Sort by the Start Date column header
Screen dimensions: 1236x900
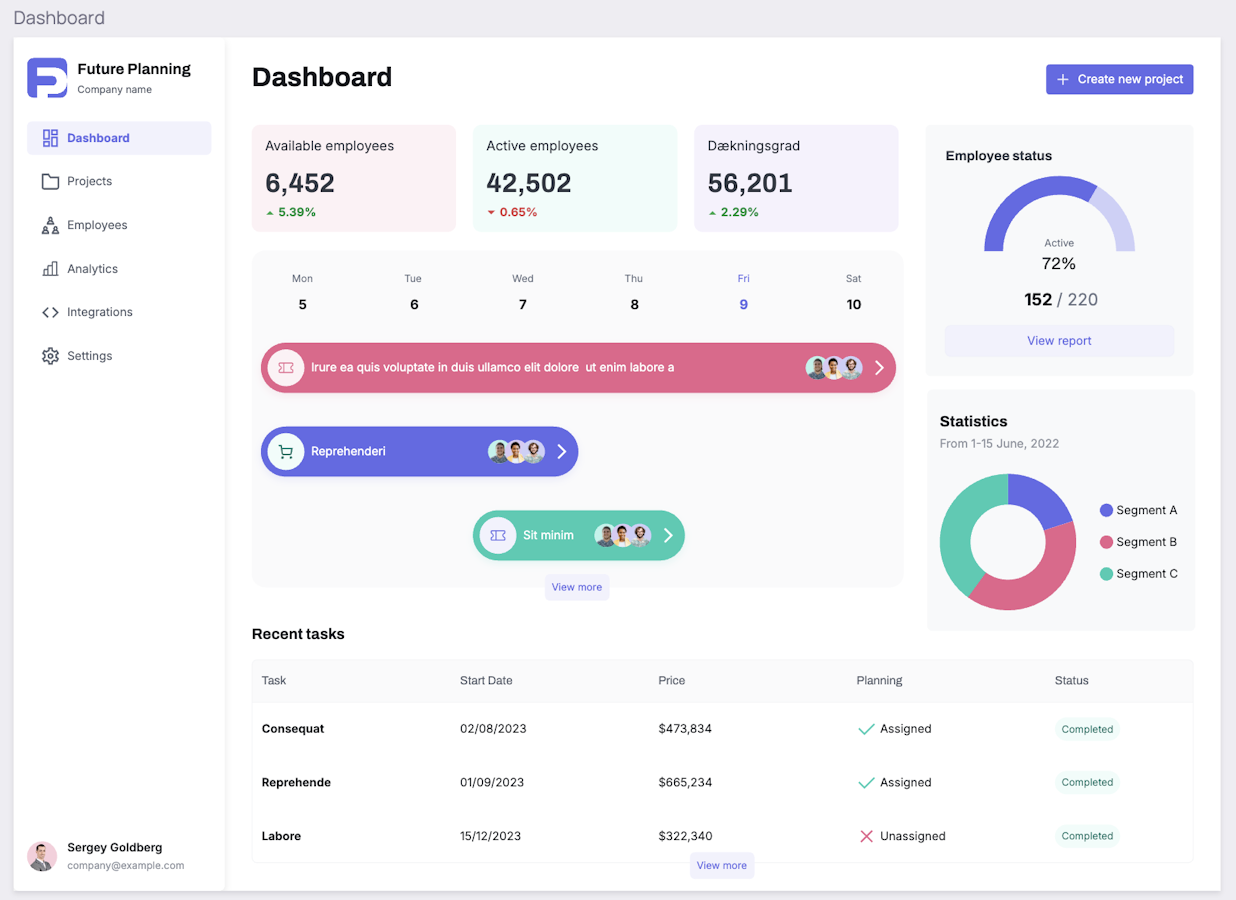pyautogui.click(x=486, y=681)
